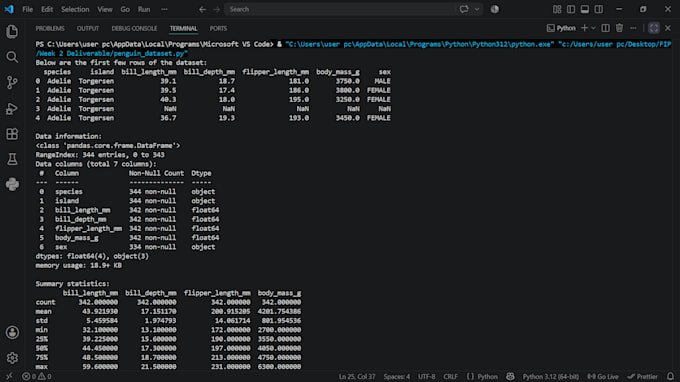
Task: Click the half-circle theme icon in title bar
Action: click(495, 9)
